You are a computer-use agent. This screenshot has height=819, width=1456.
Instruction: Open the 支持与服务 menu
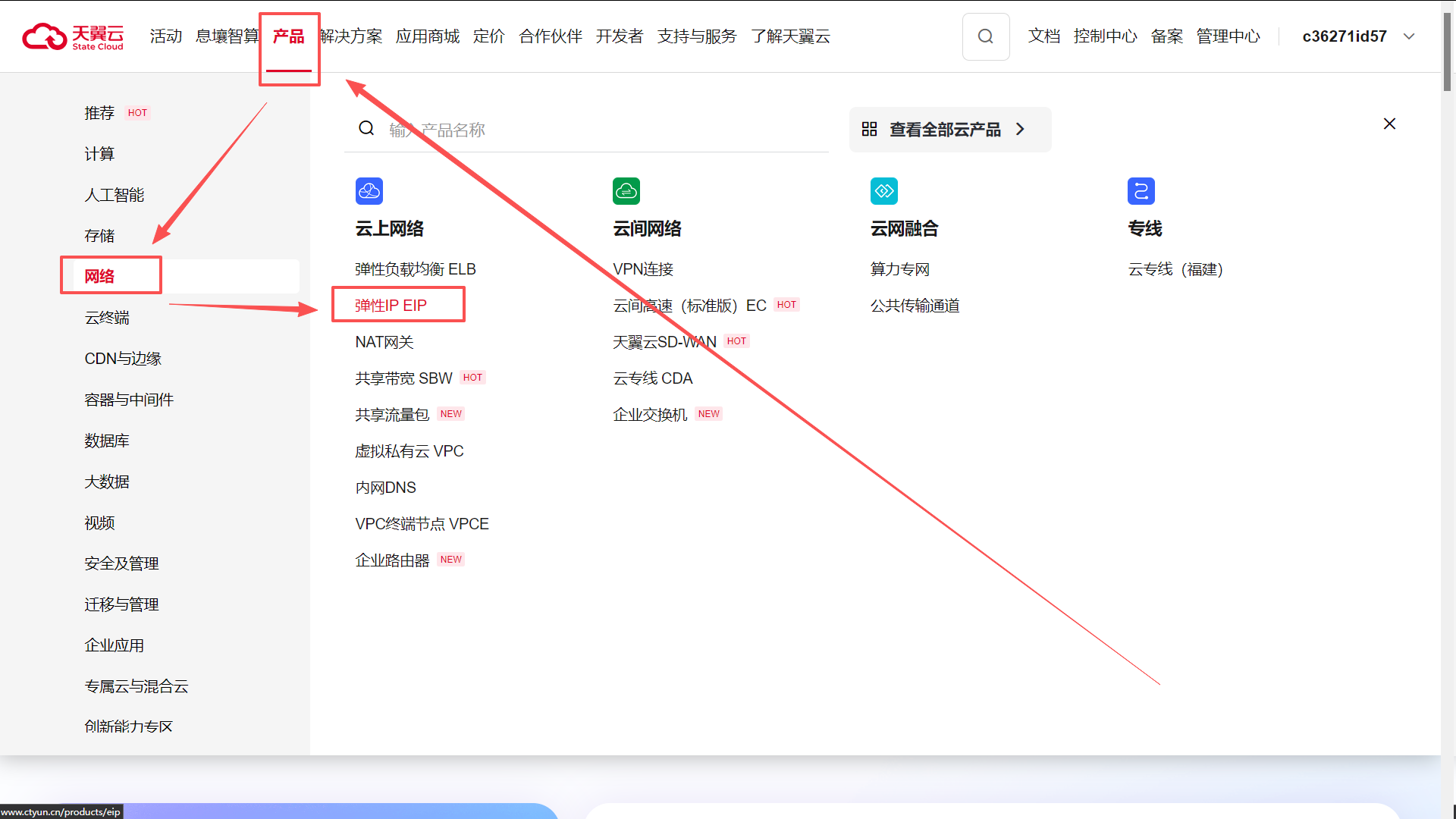point(697,36)
